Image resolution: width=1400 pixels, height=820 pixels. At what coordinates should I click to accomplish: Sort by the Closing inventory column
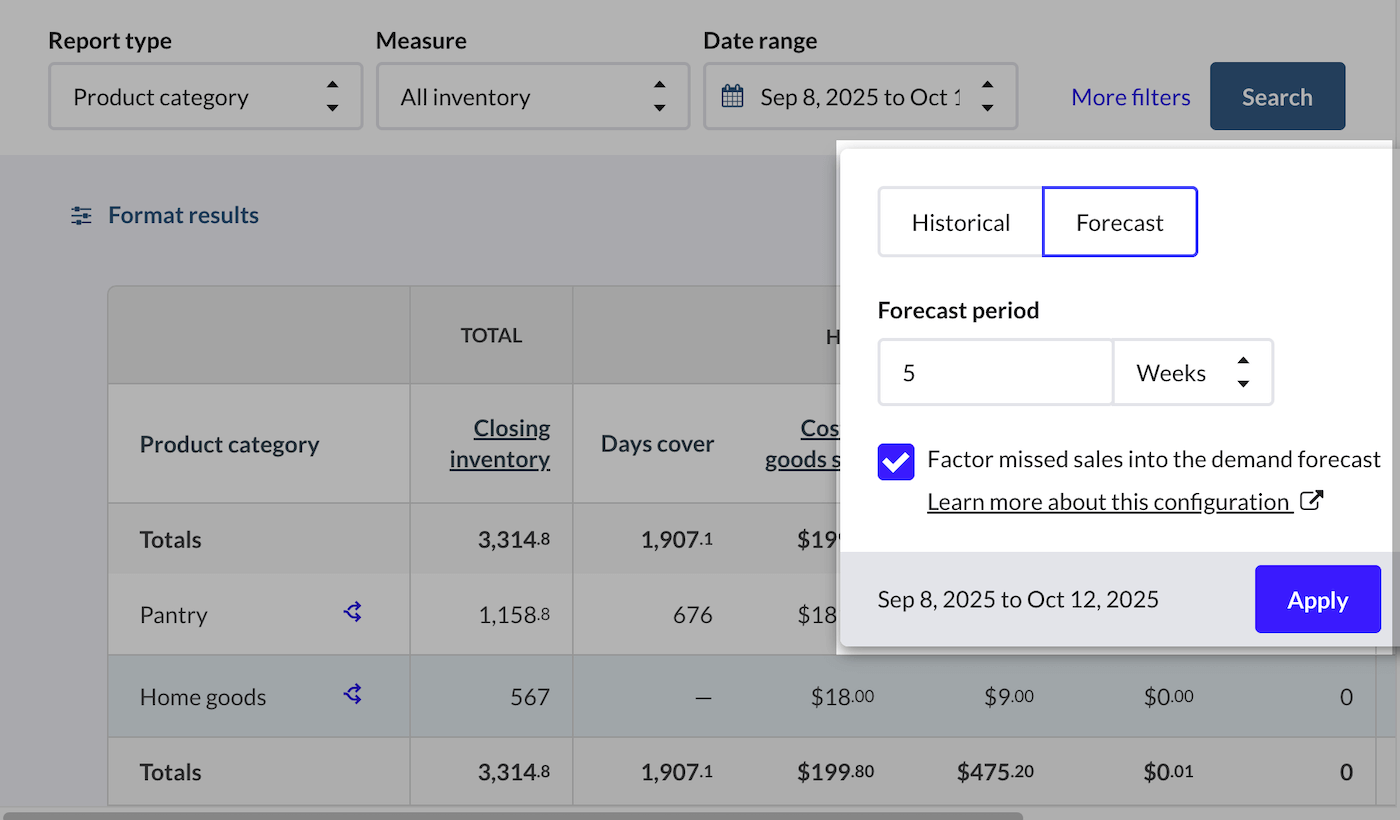[511, 442]
